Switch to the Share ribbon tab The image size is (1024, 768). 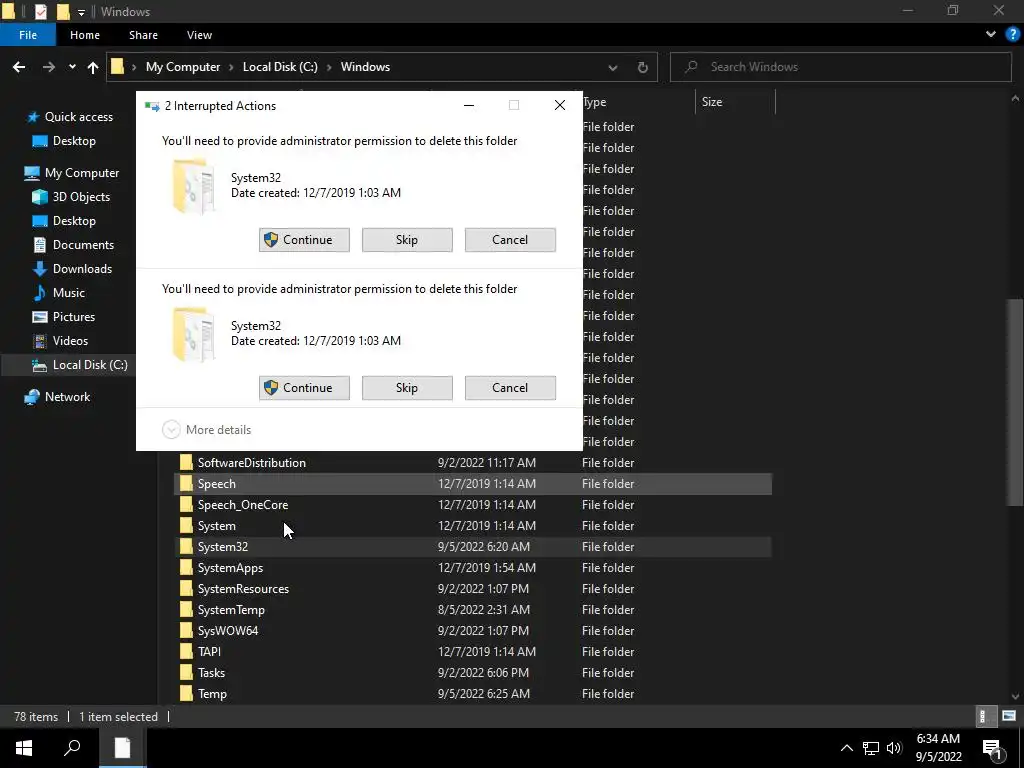143,35
